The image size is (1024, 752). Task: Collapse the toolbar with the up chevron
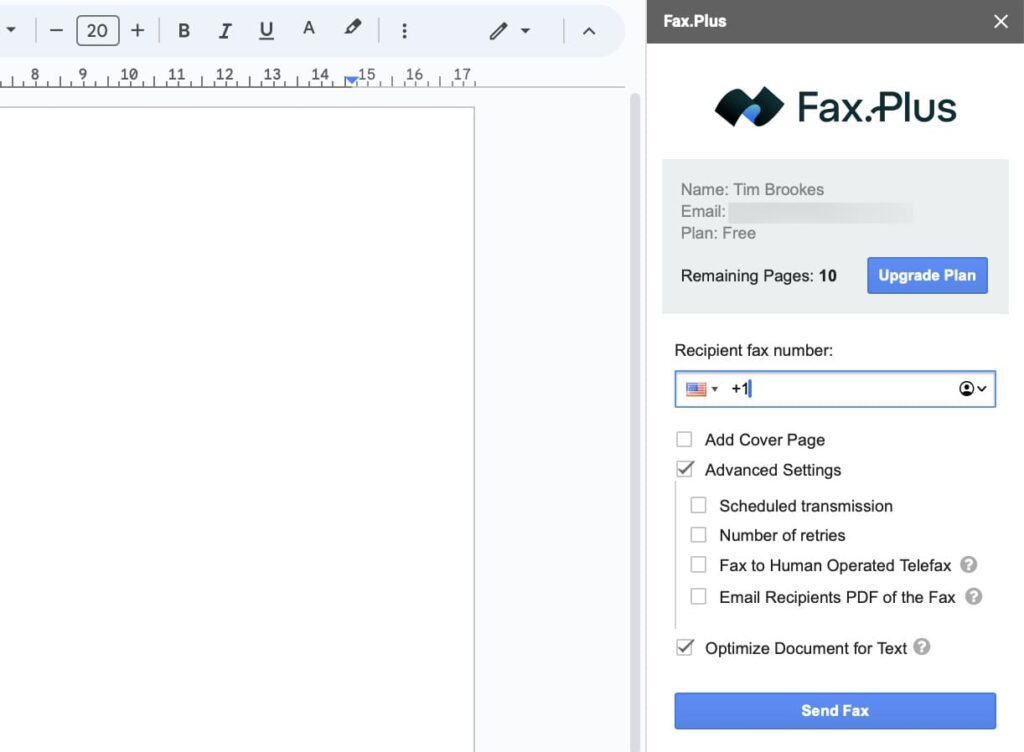click(589, 31)
